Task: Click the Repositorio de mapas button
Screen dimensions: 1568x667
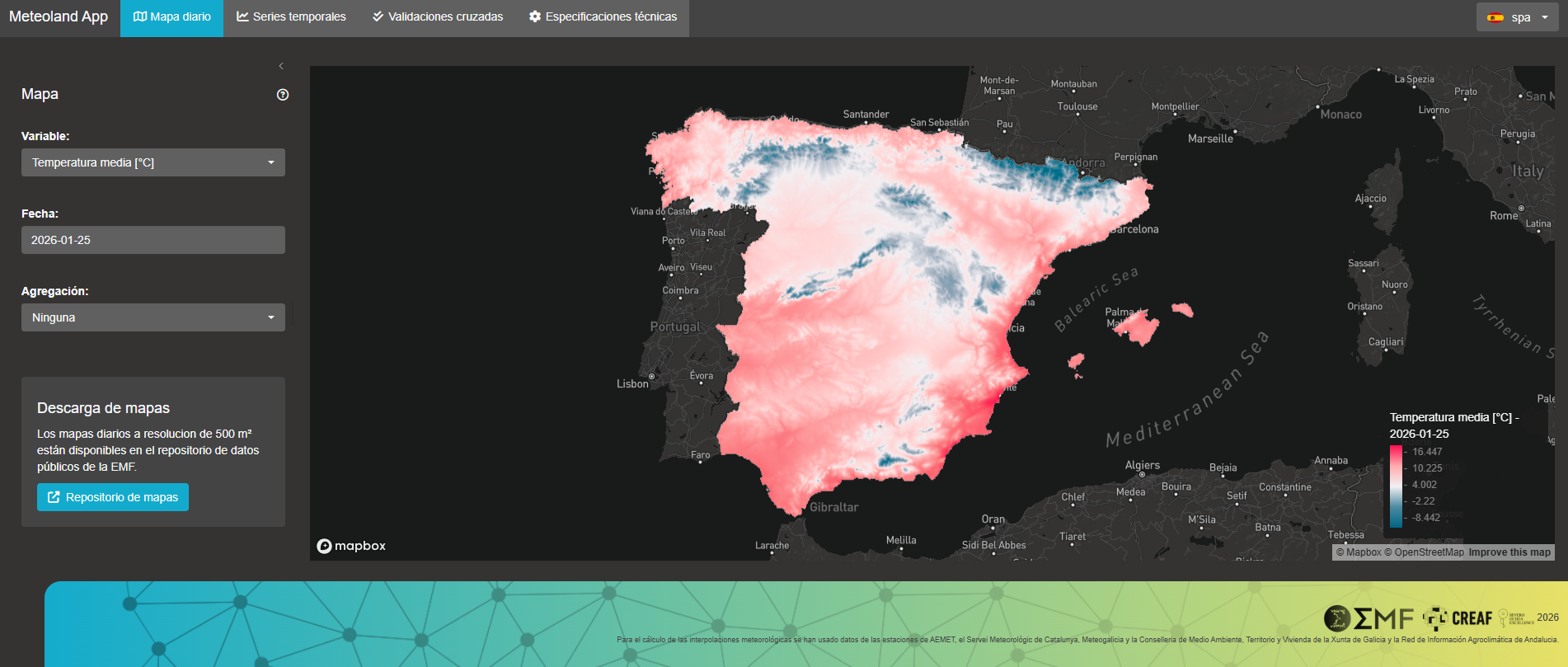Action: (x=113, y=497)
